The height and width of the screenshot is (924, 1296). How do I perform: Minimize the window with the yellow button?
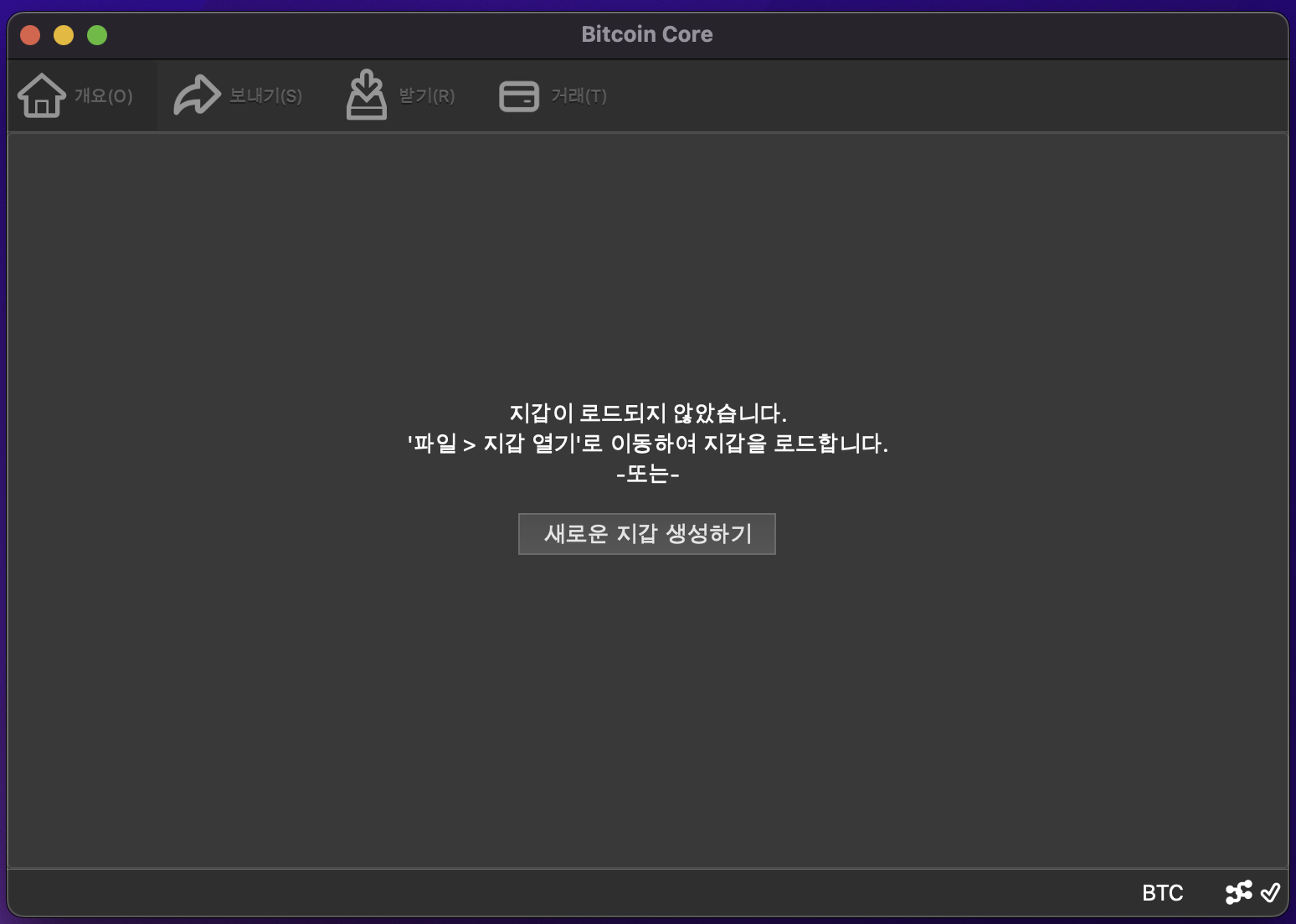(x=64, y=35)
